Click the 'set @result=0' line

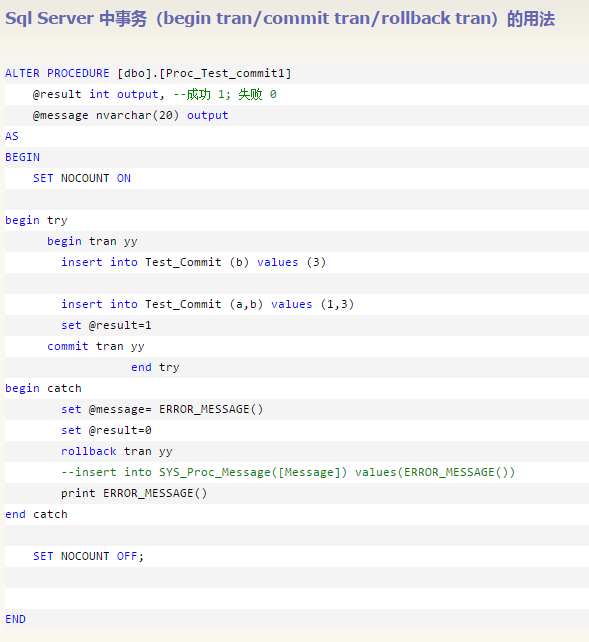(106, 430)
